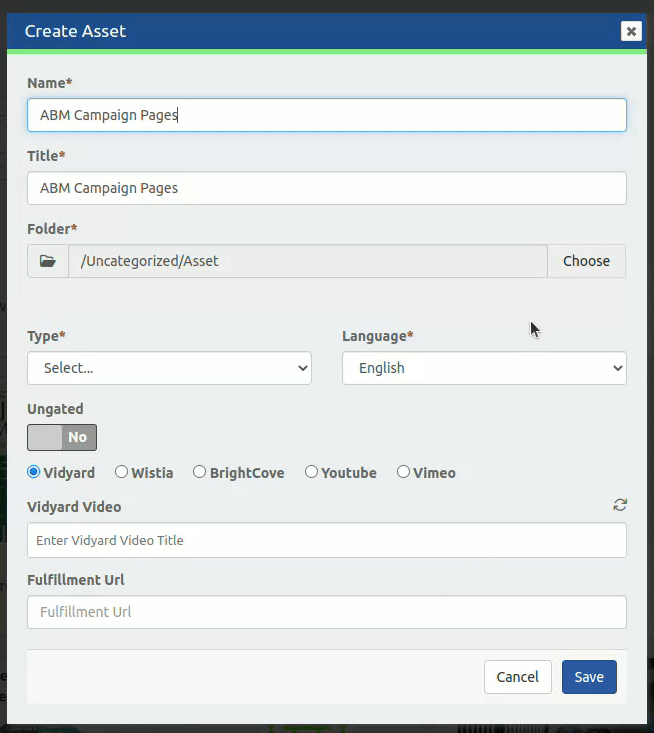
Task: Focus the Vidyard Video title field
Action: coord(327,540)
